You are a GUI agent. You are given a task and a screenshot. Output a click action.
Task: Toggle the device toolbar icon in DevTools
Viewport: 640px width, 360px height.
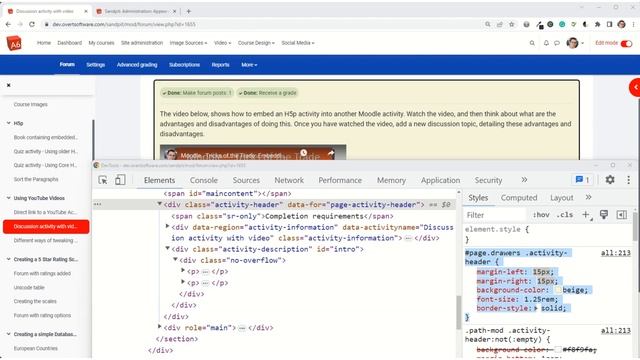pos(120,180)
